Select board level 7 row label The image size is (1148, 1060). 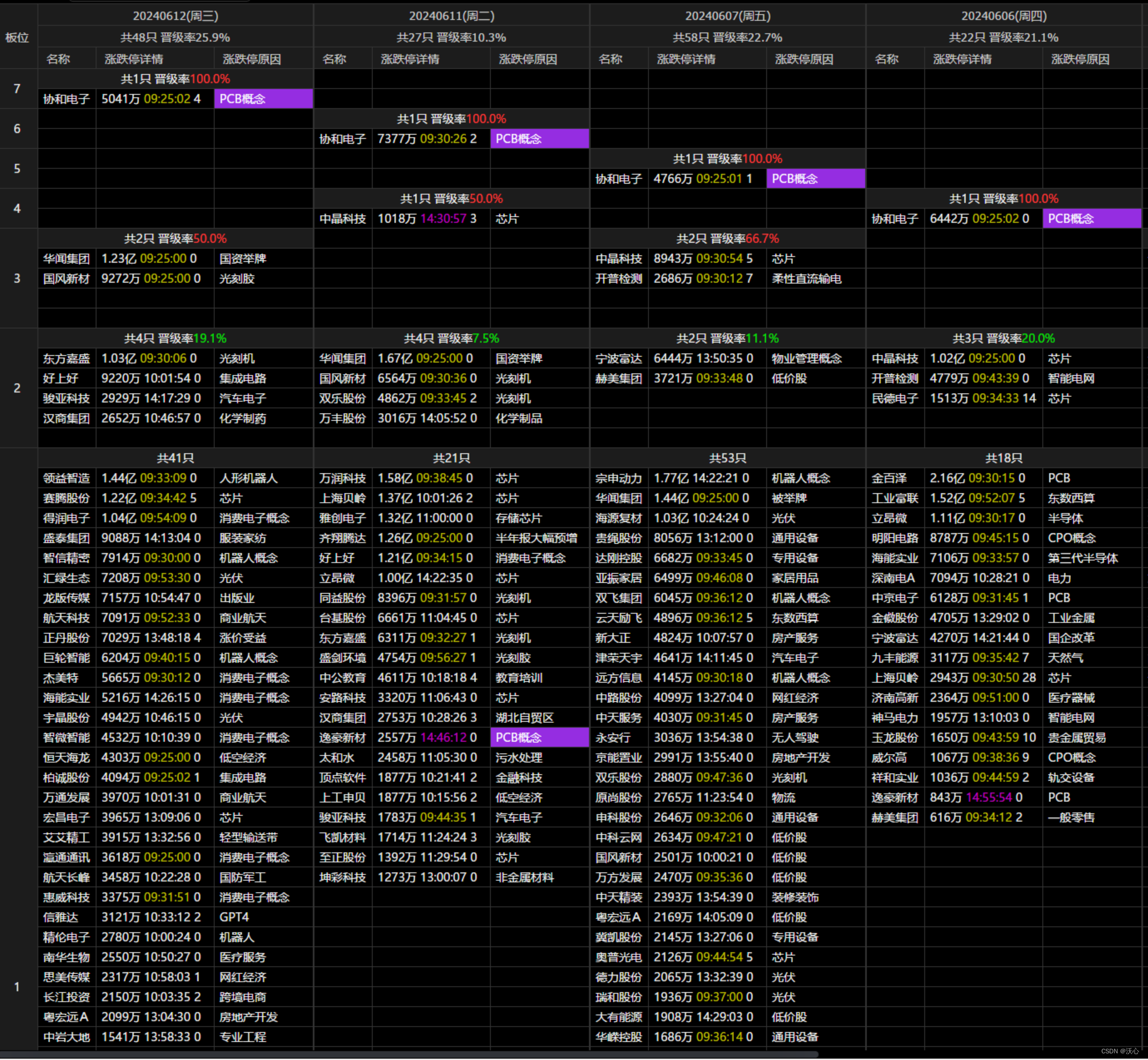point(17,89)
